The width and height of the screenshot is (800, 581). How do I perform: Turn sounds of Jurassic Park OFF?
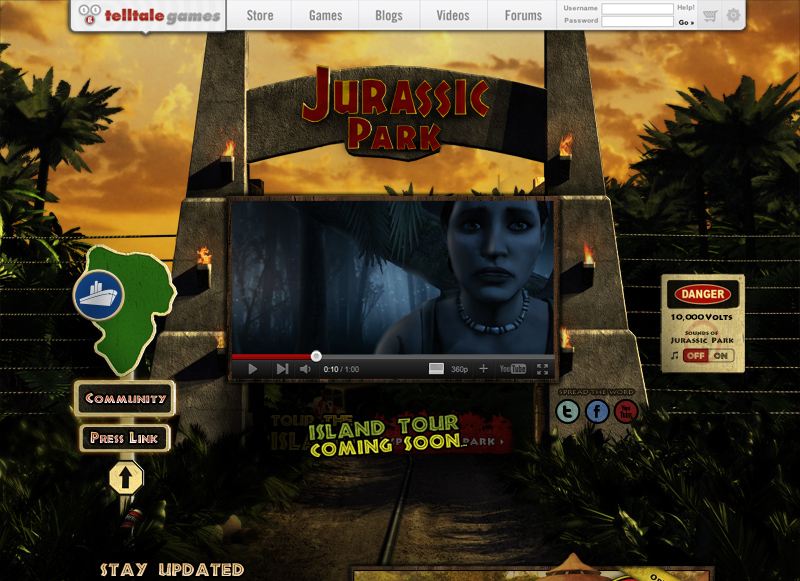coord(695,356)
